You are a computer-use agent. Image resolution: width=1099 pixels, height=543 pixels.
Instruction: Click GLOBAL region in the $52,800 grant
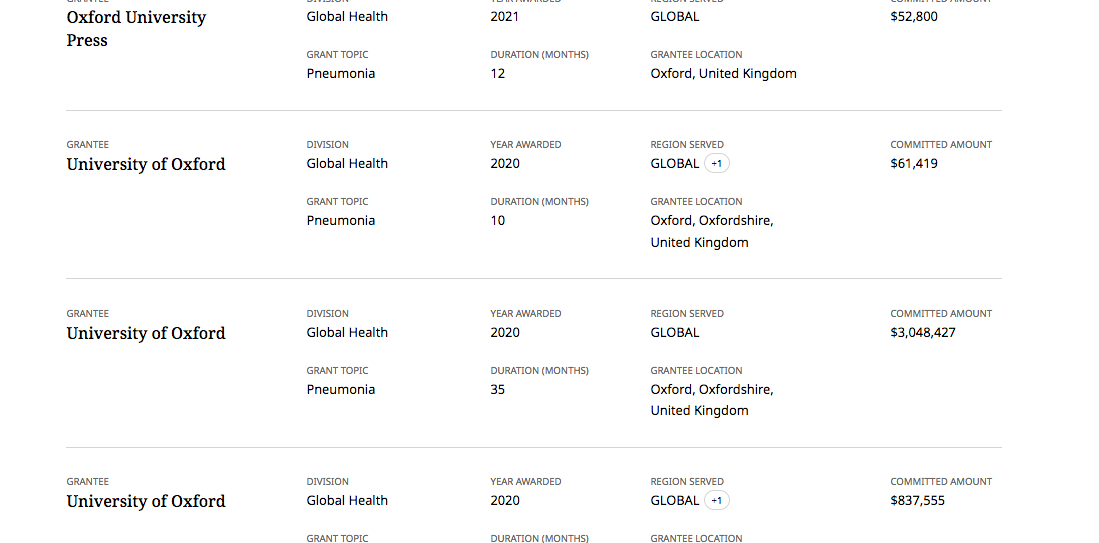[675, 16]
